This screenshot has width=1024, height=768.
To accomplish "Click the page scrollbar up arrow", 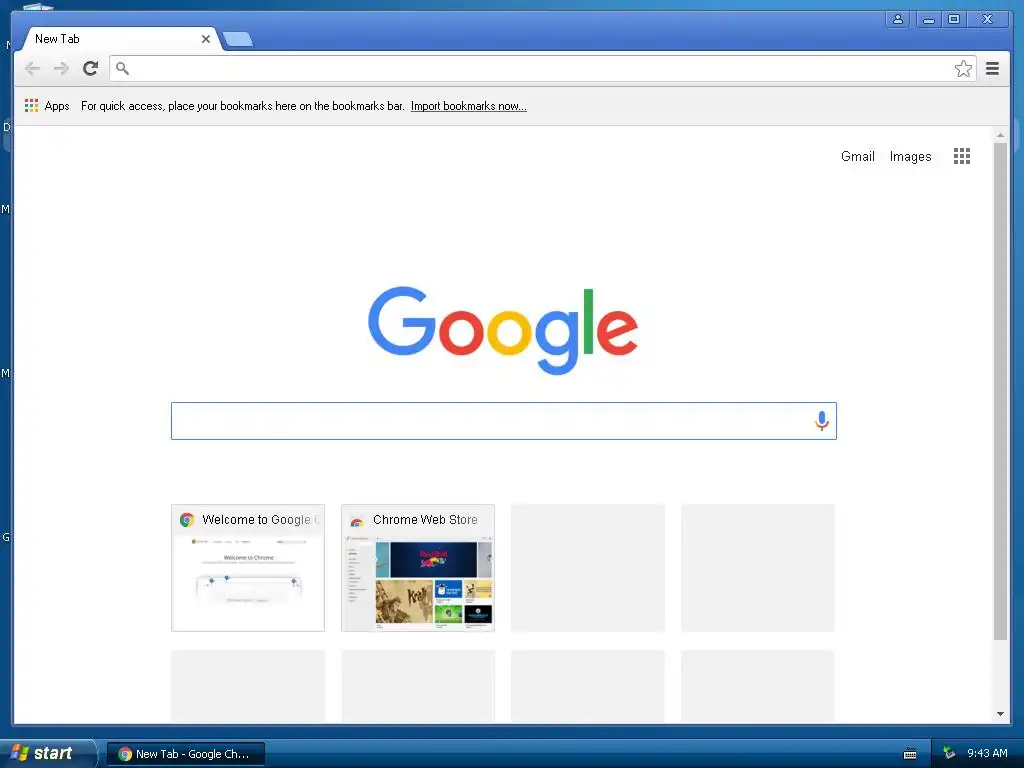I will [1000, 135].
